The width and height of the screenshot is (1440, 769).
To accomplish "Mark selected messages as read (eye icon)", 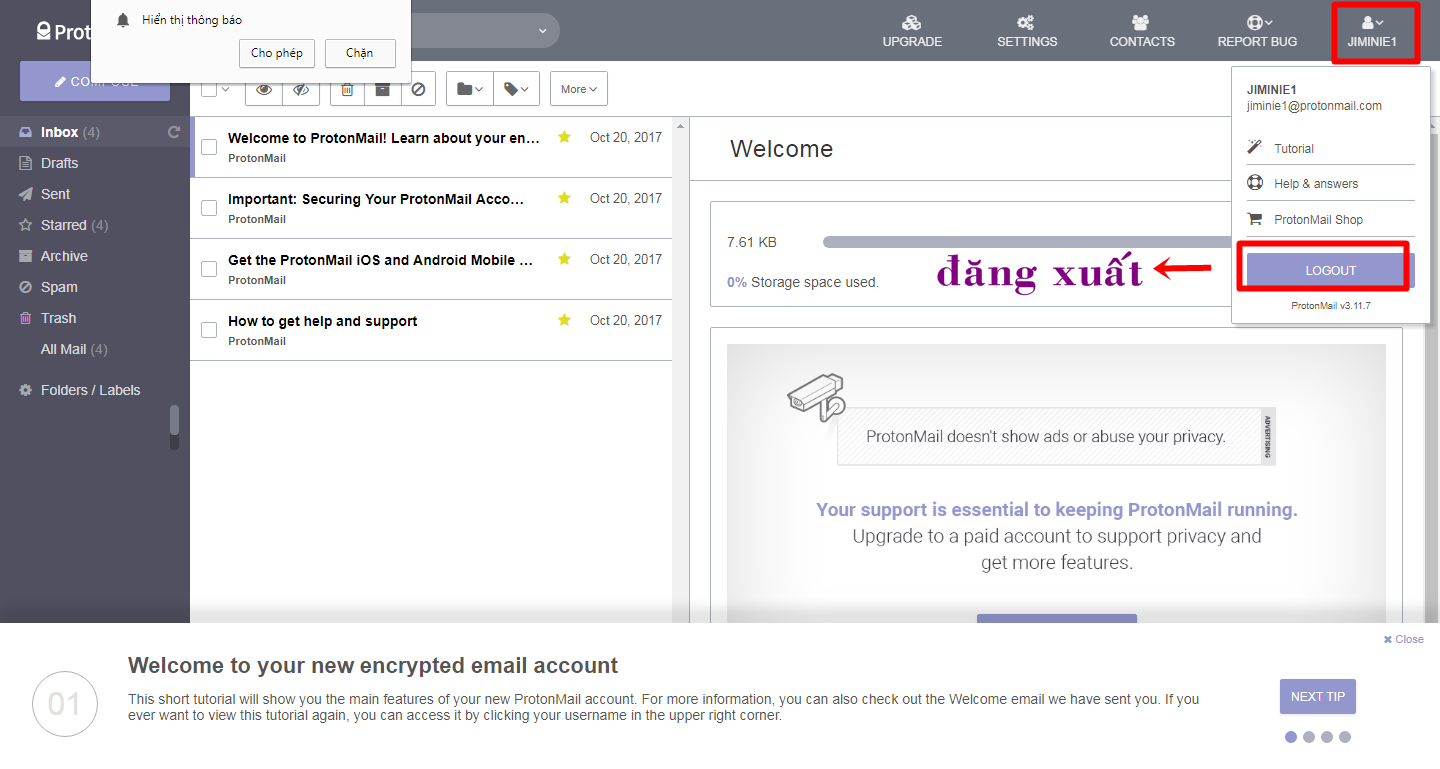I will coord(264,89).
